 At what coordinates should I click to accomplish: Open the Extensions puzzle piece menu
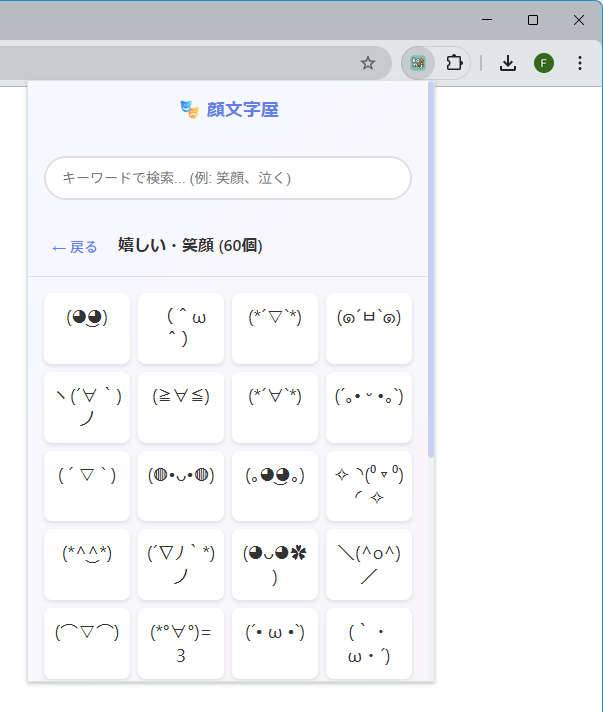click(454, 63)
